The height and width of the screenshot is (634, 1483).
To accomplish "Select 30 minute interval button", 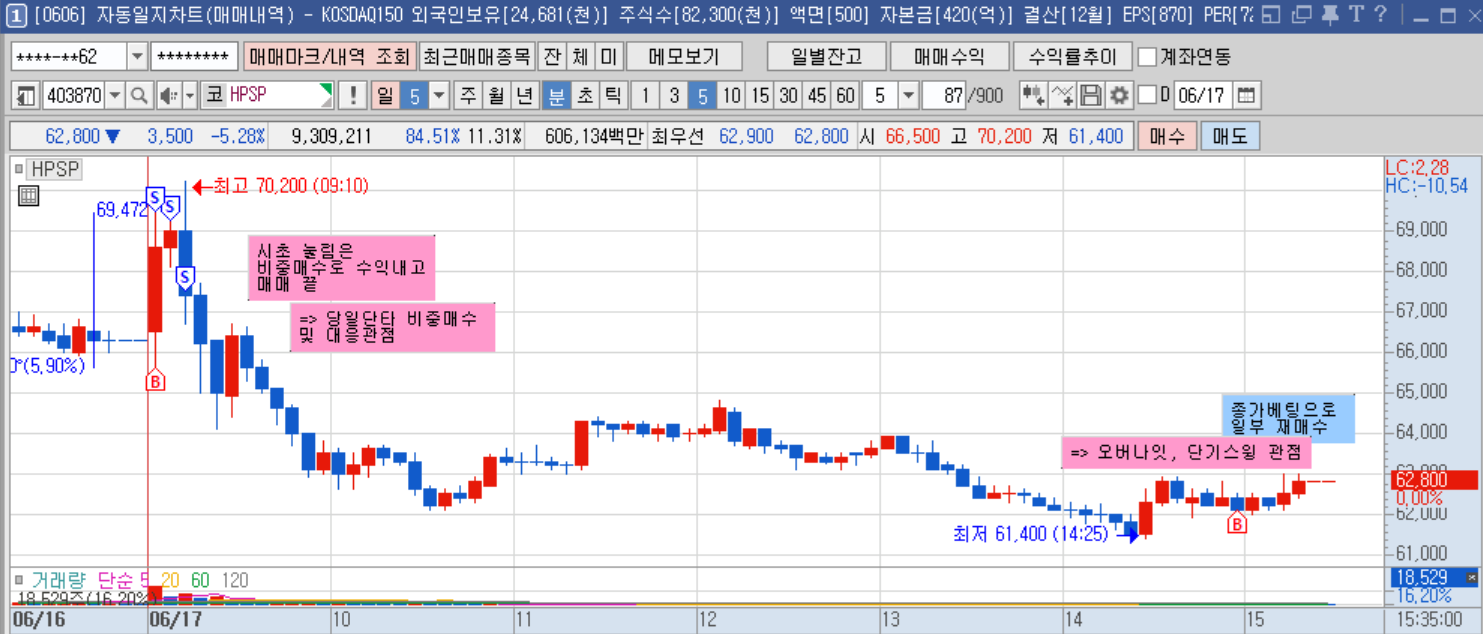I will 789,96.
